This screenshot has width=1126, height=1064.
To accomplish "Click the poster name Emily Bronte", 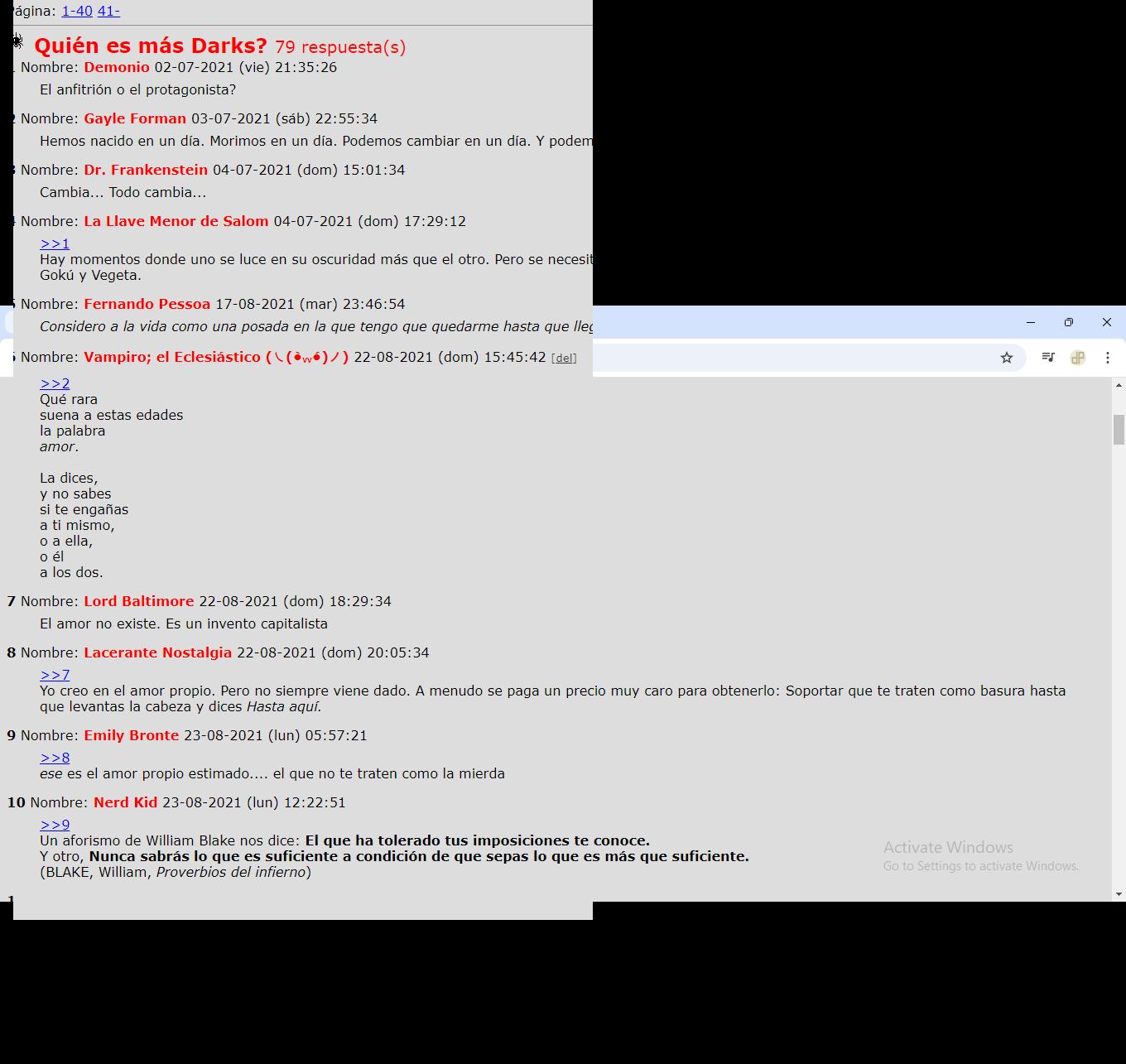I will (131, 735).
